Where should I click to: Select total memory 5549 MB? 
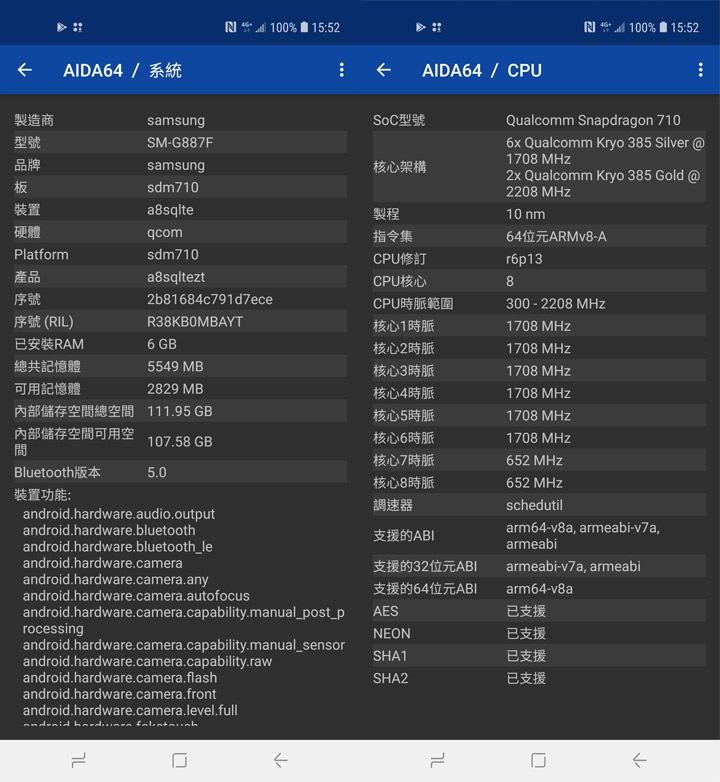point(175,367)
